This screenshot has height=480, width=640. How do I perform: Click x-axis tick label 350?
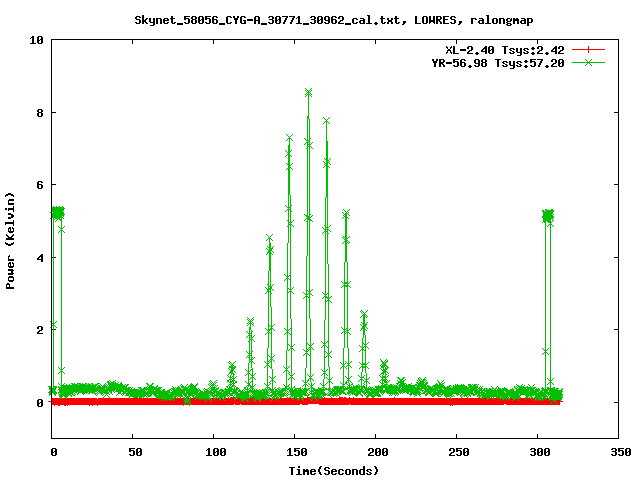(x=621, y=452)
